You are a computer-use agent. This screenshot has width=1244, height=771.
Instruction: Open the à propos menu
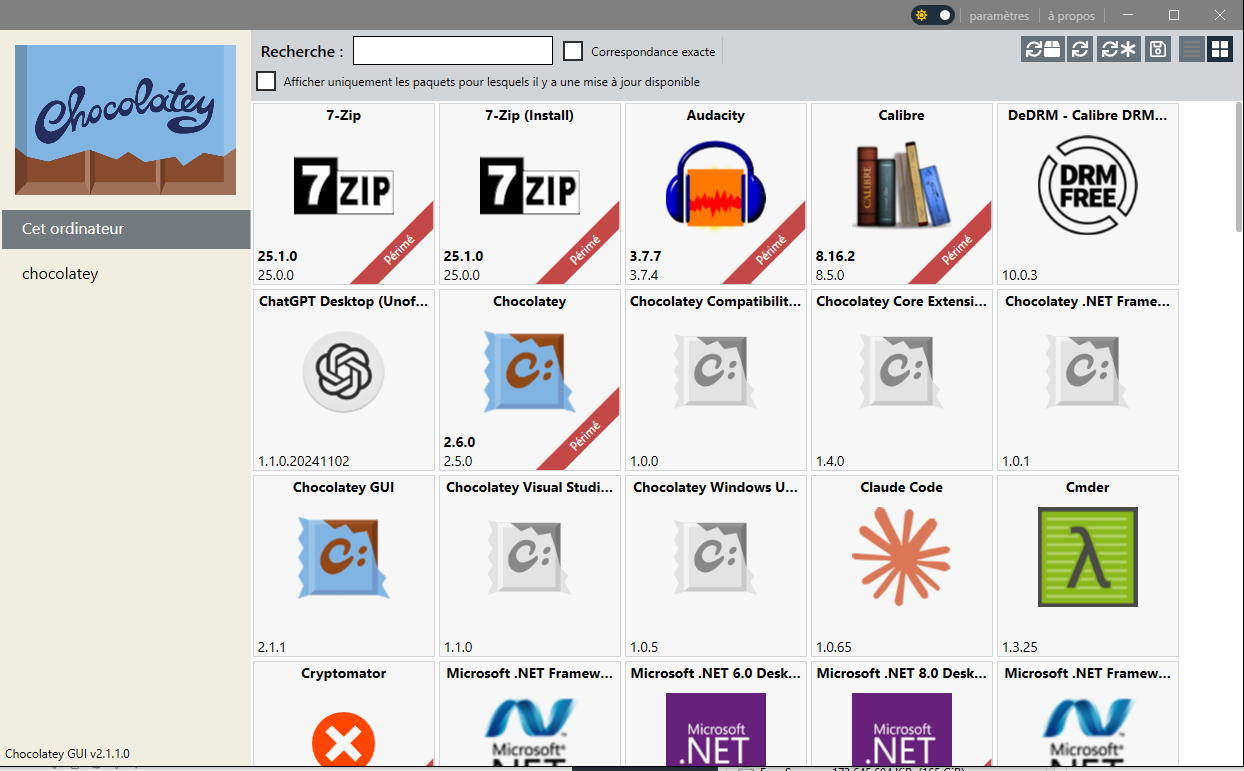coord(1071,15)
